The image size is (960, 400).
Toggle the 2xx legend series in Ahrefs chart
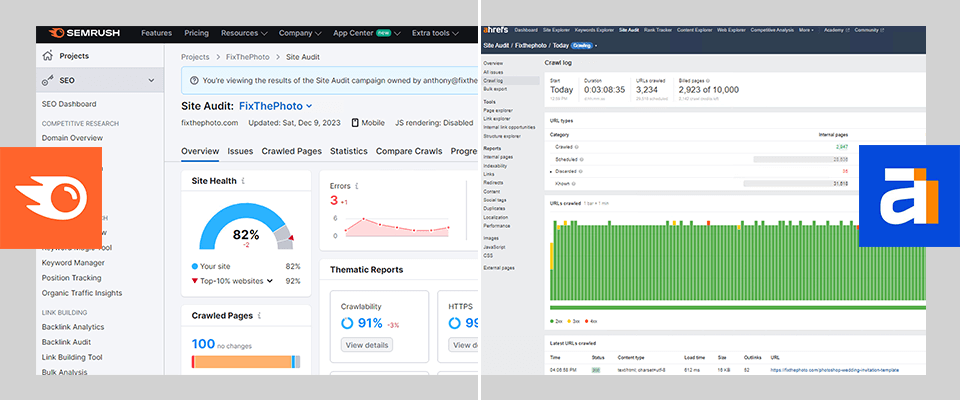point(557,321)
